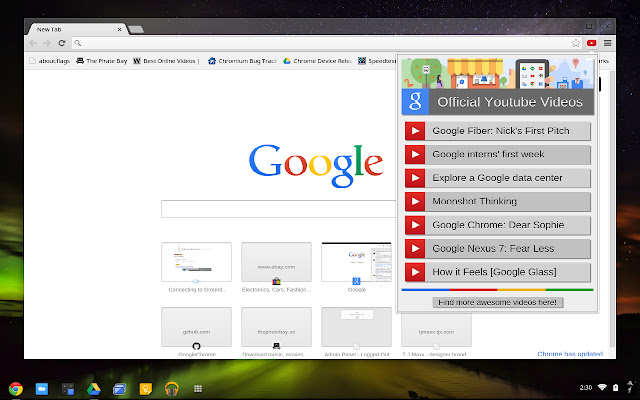The height and width of the screenshot is (400, 640).
Task: Maximize the browser window
Action: tap(589, 27)
